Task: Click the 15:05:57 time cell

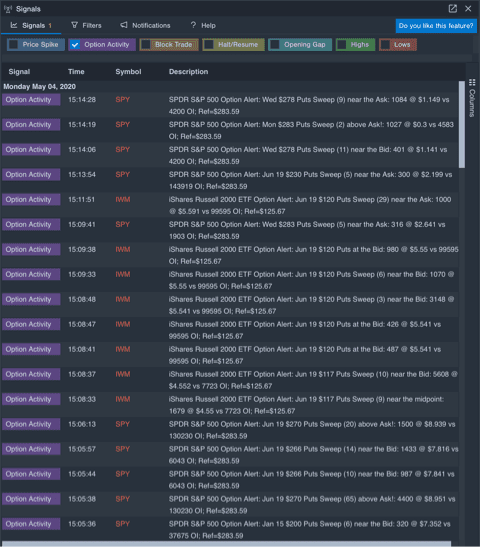Action: 82,449
